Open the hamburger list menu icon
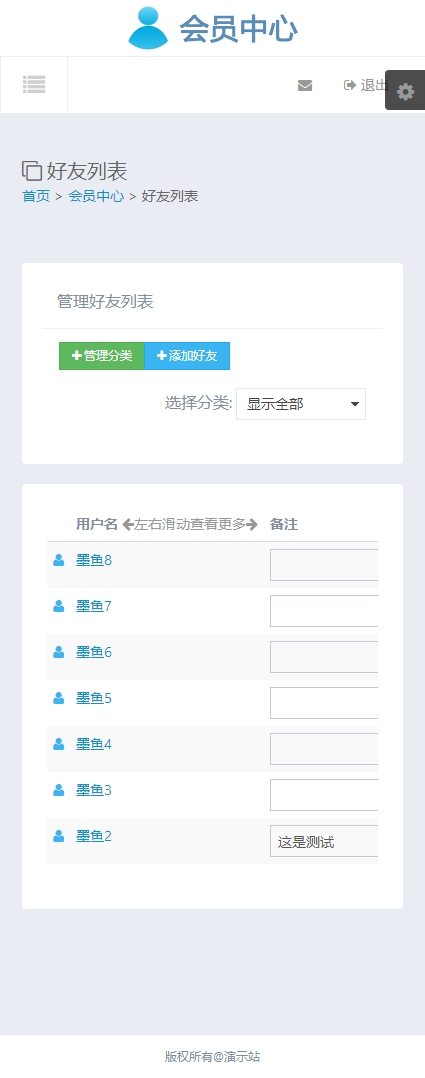The width and height of the screenshot is (425, 1078). pyautogui.click(x=34, y=85)
